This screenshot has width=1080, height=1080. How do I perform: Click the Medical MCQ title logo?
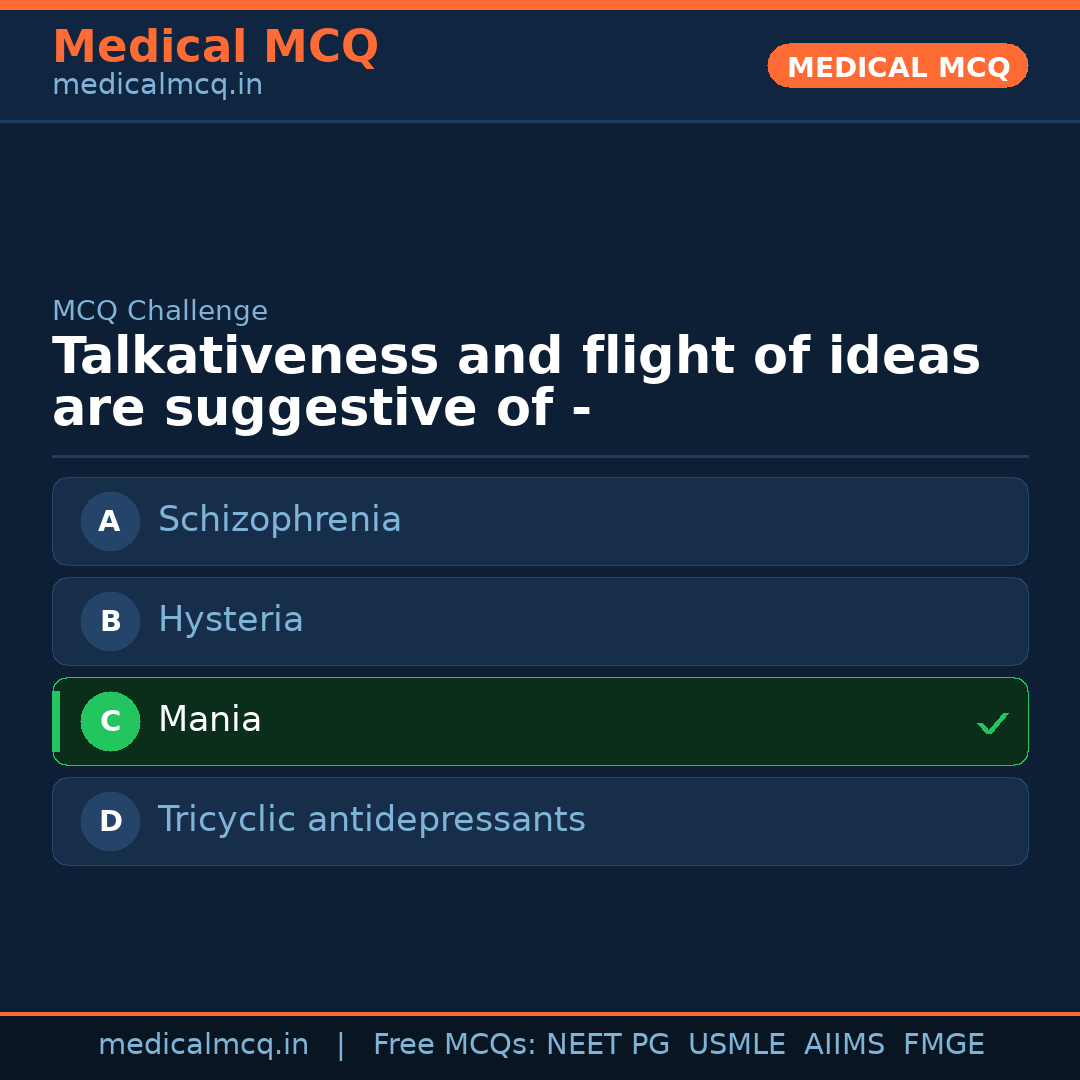(x=215, y=47)
